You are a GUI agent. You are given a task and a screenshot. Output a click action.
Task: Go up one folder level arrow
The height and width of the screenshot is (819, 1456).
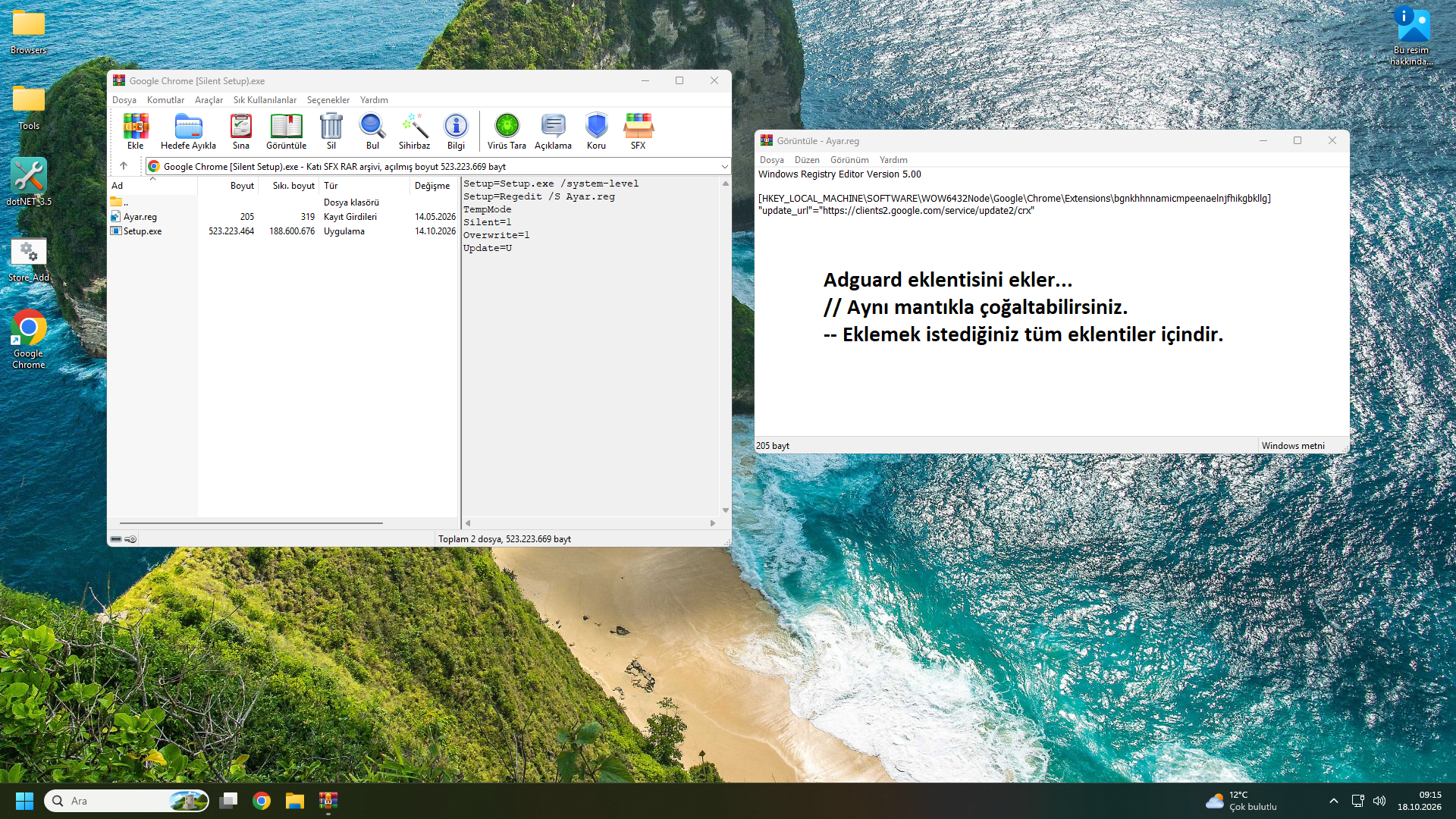click(x=124, y=166)
